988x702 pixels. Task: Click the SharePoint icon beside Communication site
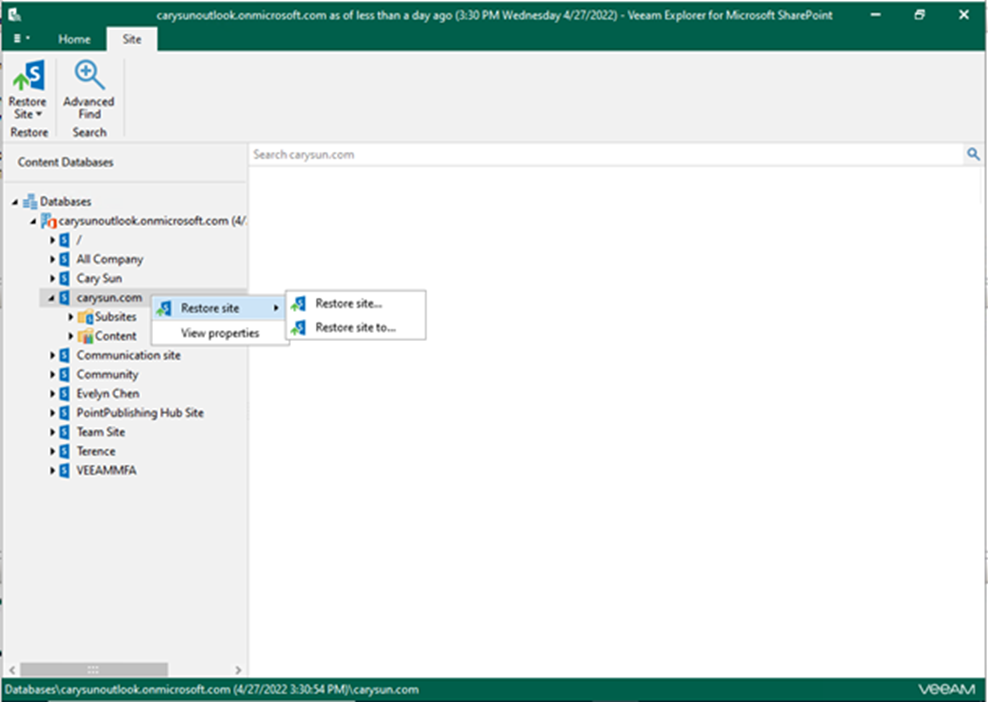pos(64,355)
